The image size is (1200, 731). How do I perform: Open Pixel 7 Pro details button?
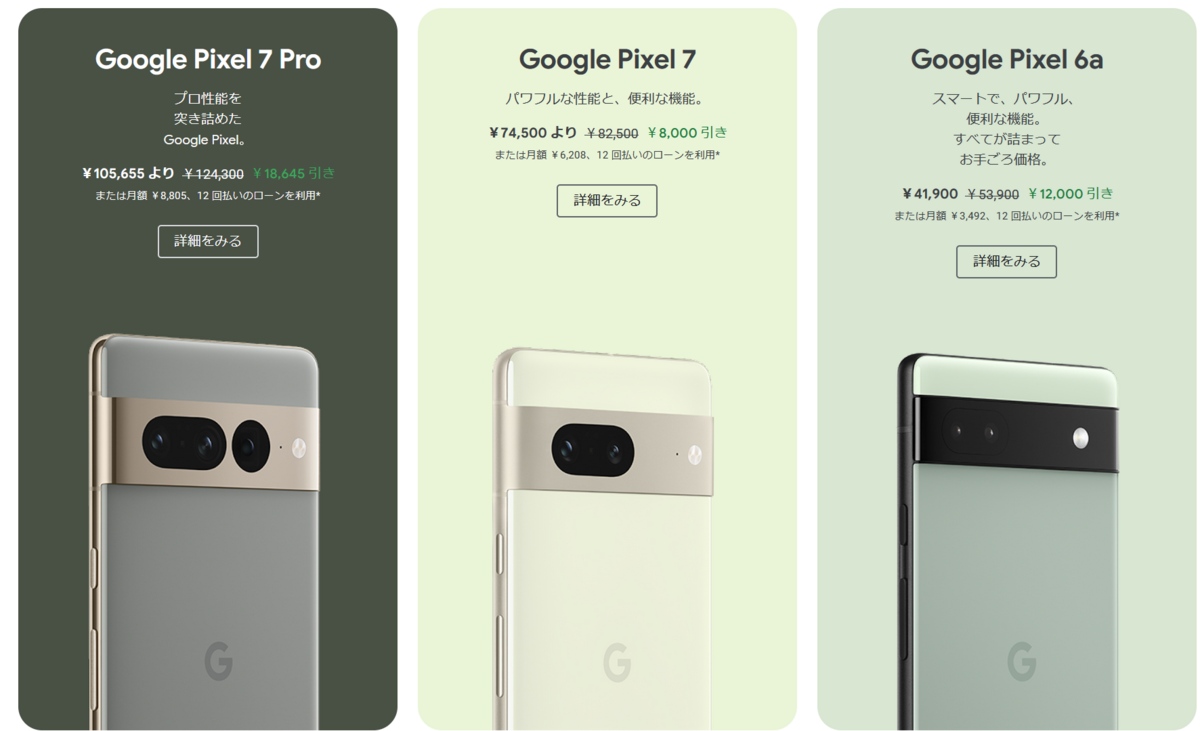(x=208, y=241)
